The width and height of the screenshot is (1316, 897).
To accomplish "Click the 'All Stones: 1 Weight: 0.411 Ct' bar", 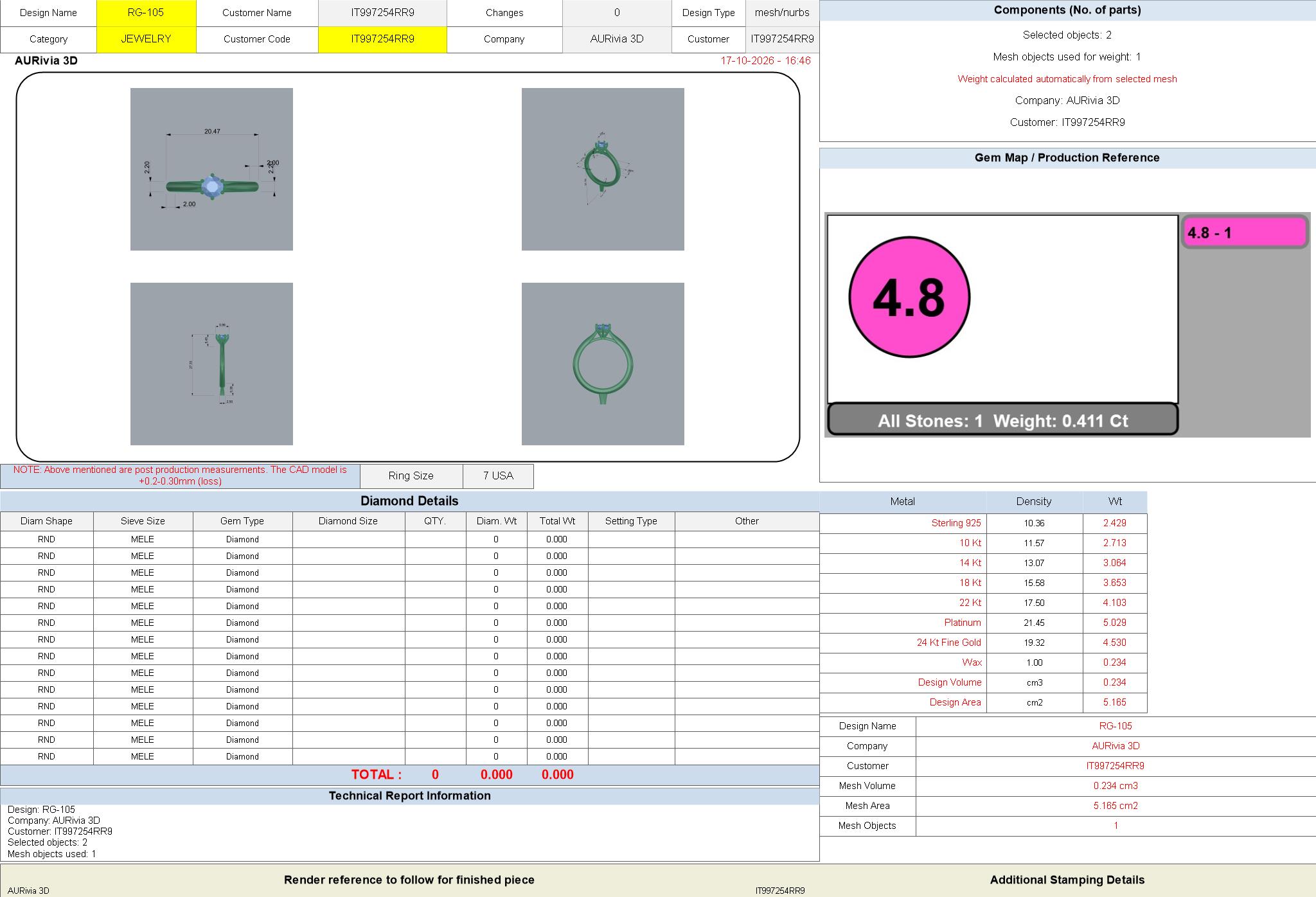I will (x=1002, y=420).
